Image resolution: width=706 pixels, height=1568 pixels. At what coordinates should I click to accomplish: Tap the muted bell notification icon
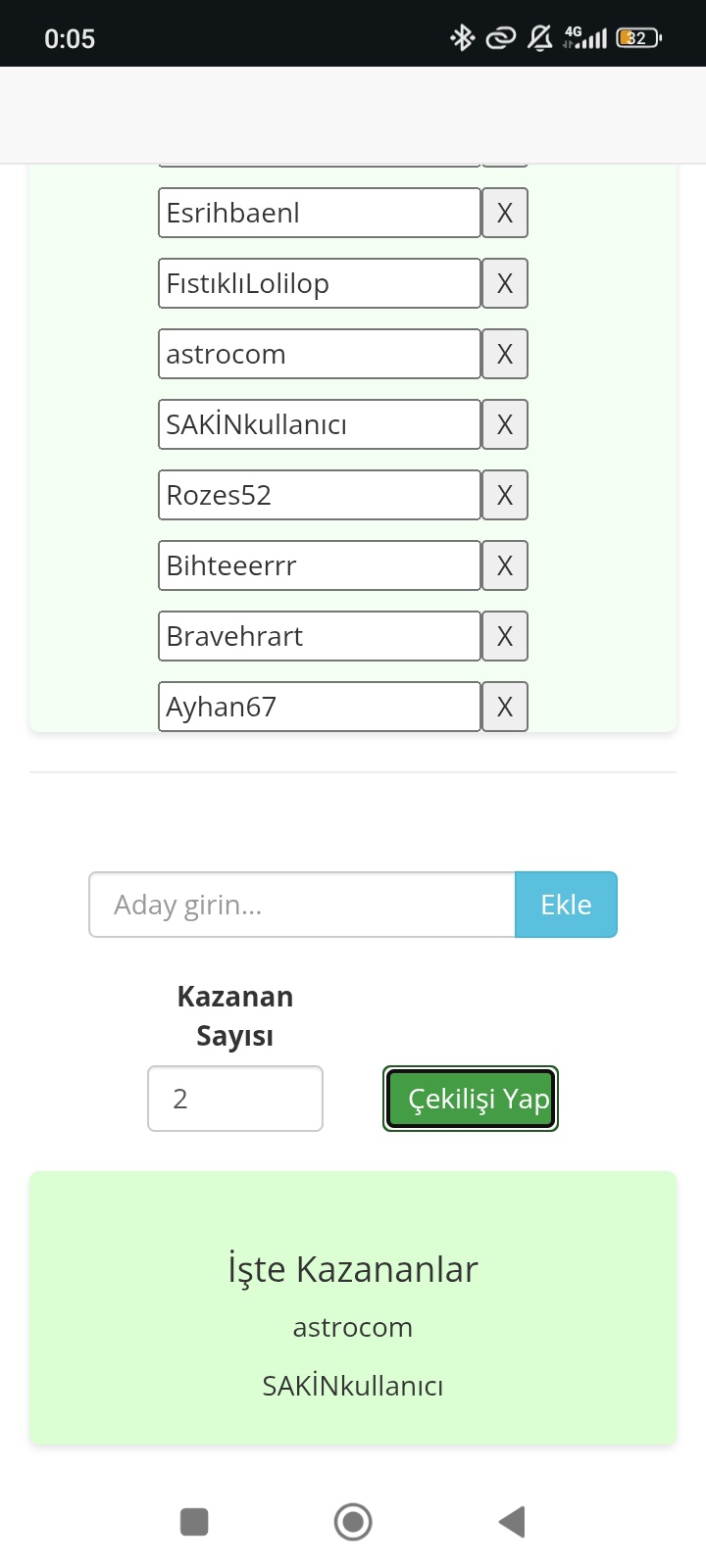pyautogui.click(x=539, y=38)
